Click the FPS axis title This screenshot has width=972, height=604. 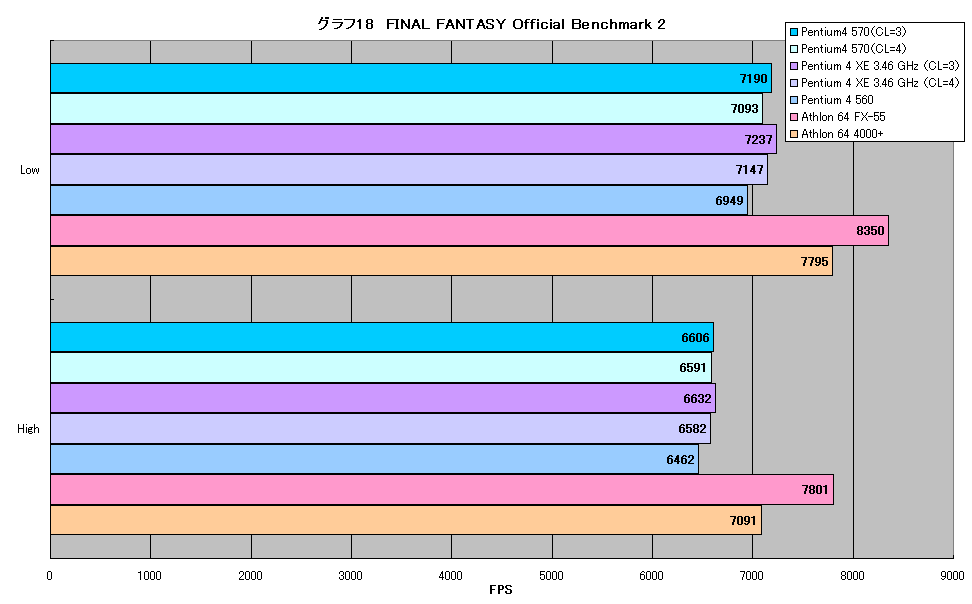tap(501, 590)
